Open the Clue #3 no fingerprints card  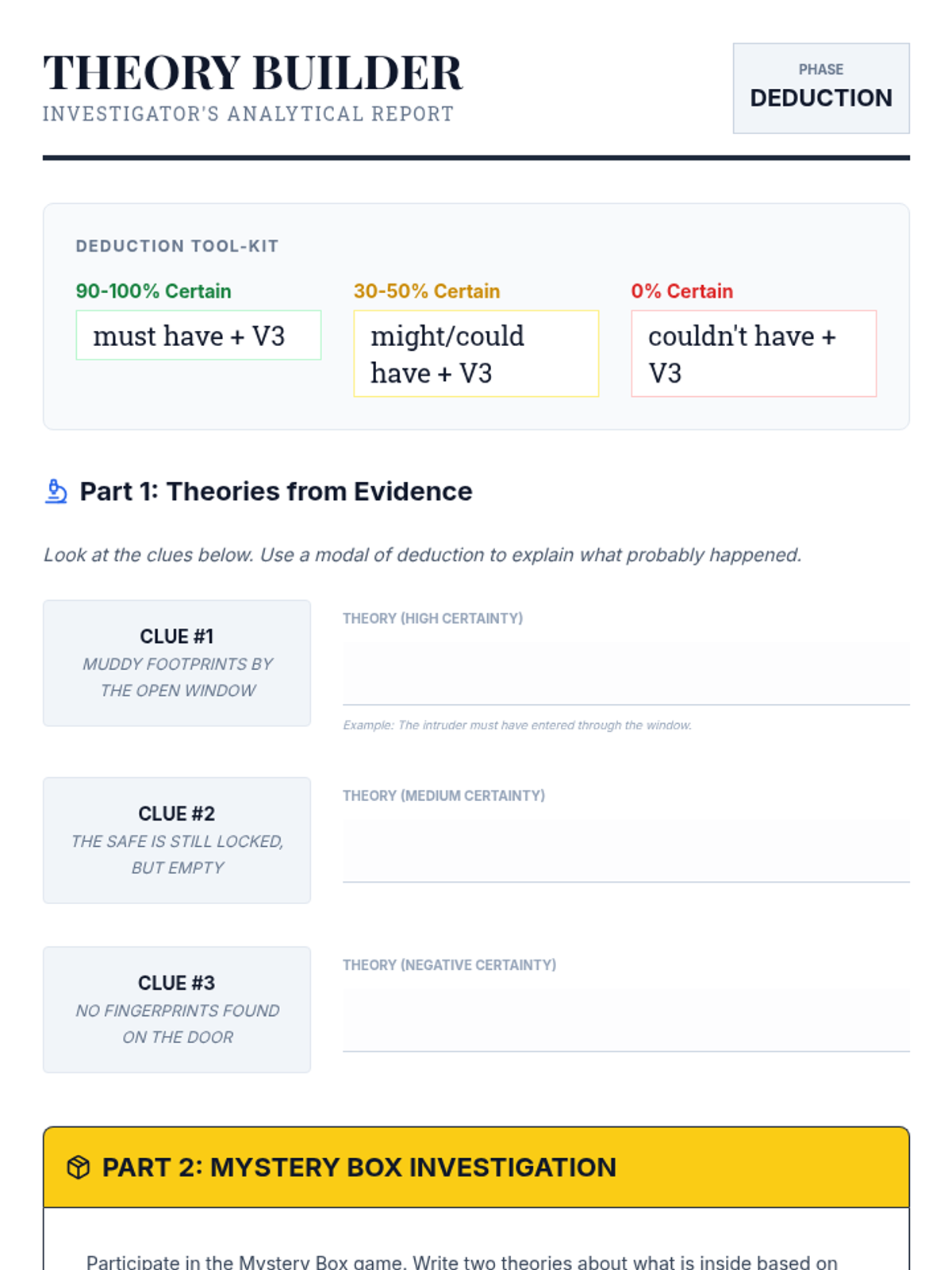177,1009
